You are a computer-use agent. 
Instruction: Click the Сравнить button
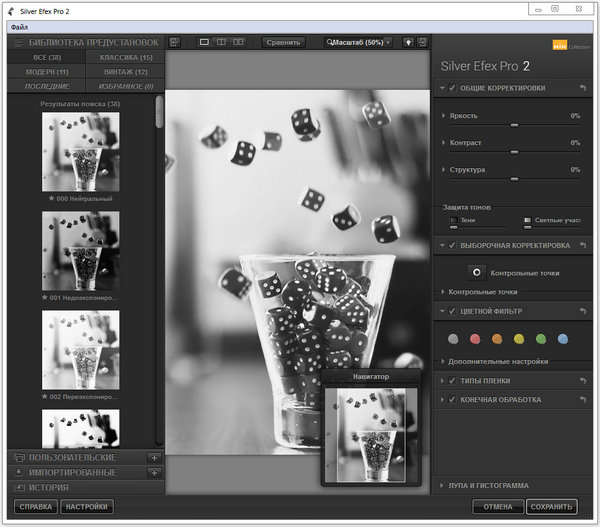283,42
